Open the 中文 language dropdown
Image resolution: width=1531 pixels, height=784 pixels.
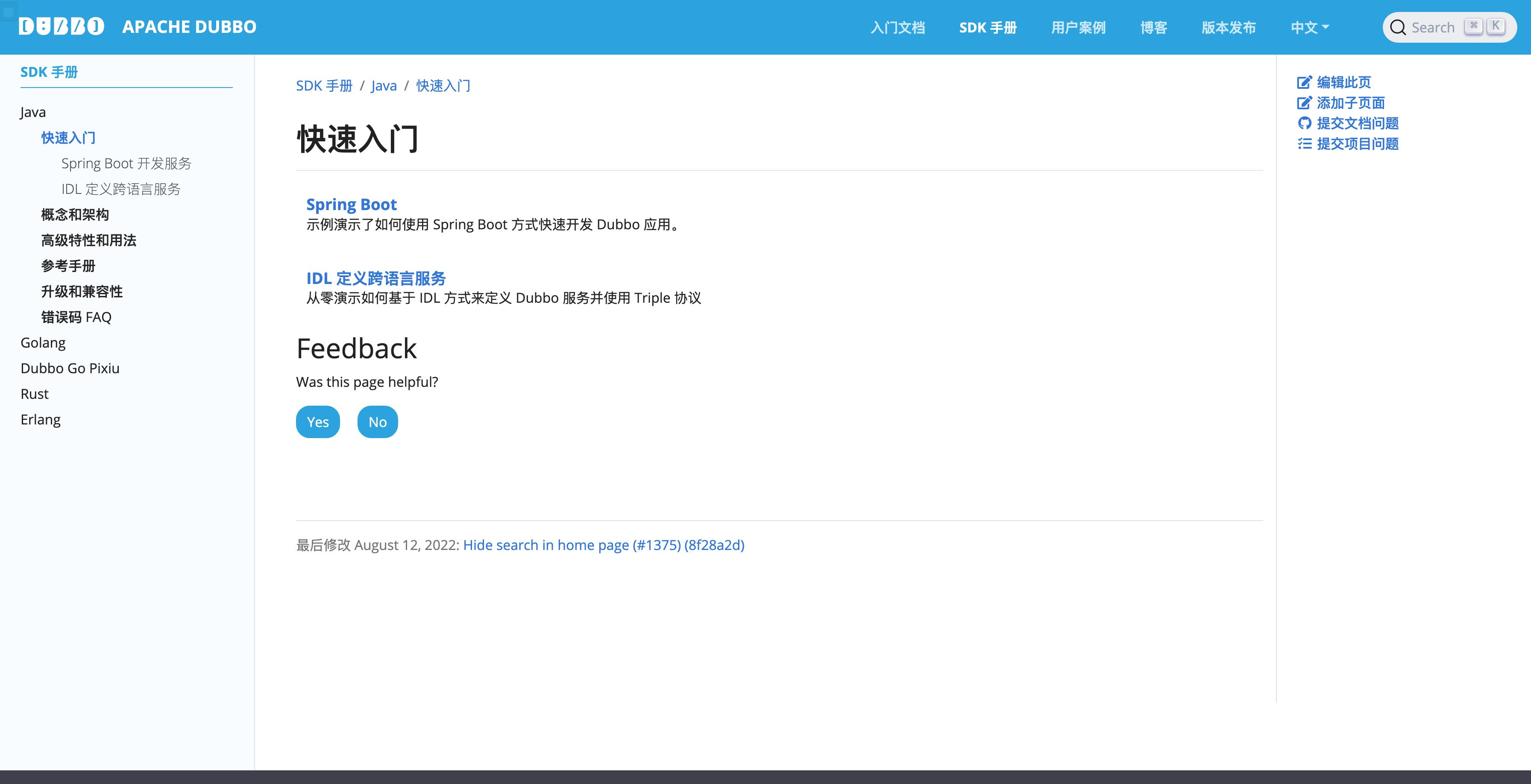pyautogui.click(x=1309, y=28)
